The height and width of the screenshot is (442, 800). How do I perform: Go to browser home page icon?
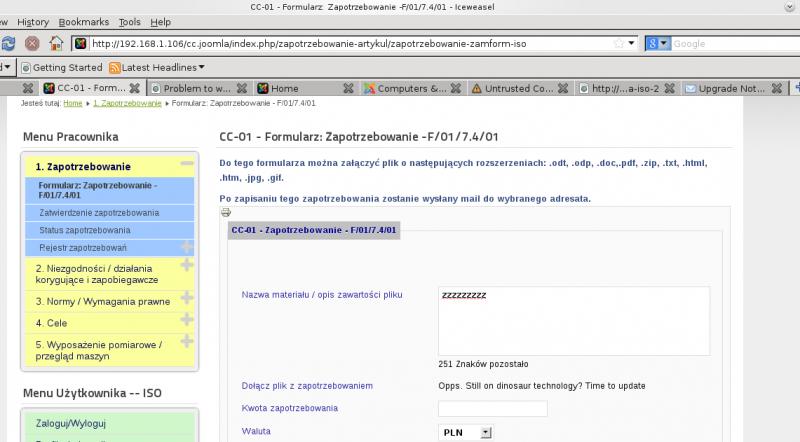pyautogui.click(x=57, y=43)
